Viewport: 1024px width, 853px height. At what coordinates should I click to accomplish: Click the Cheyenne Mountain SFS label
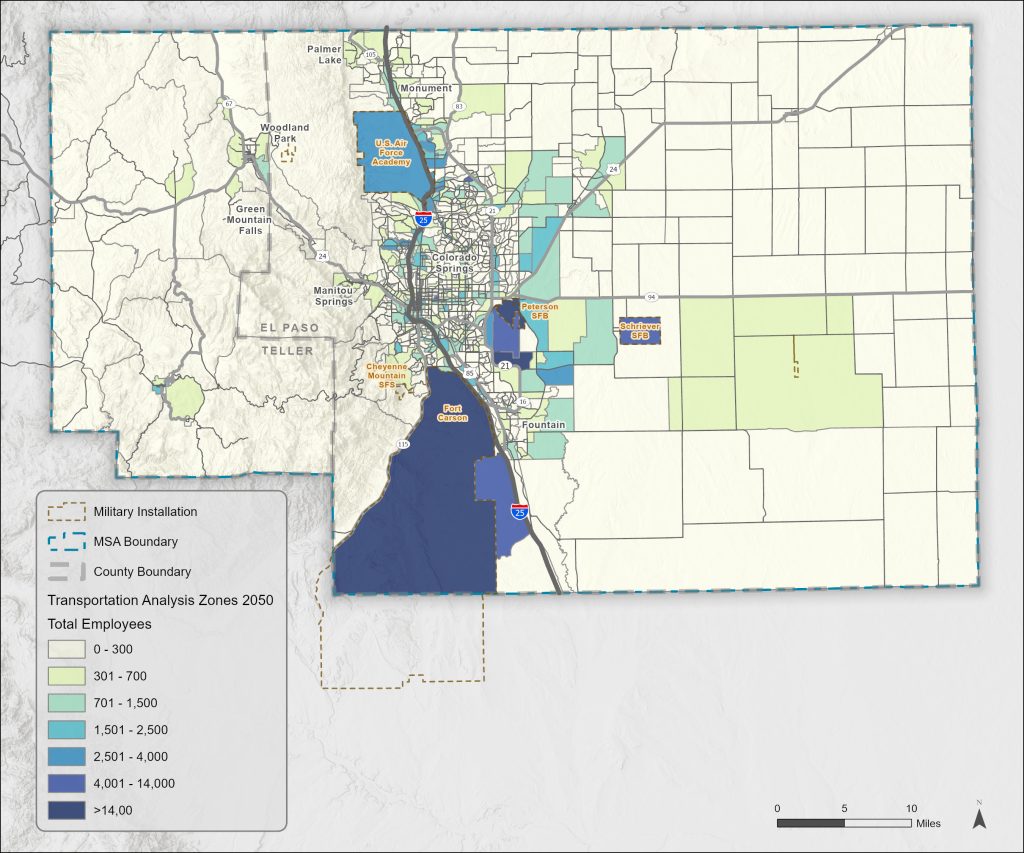(387, 376)
